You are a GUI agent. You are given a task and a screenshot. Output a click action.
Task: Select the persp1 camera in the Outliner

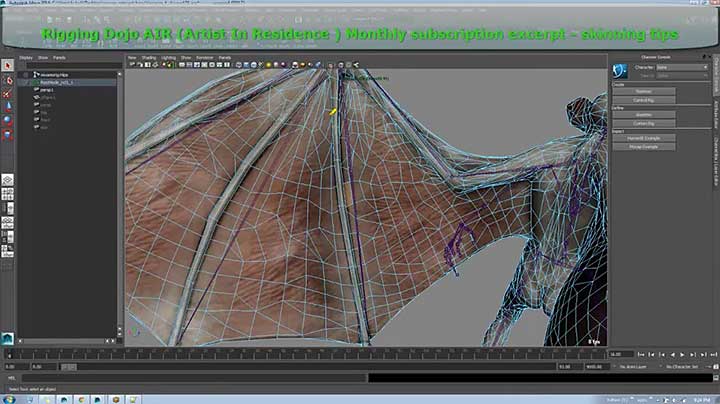(47, 90)
